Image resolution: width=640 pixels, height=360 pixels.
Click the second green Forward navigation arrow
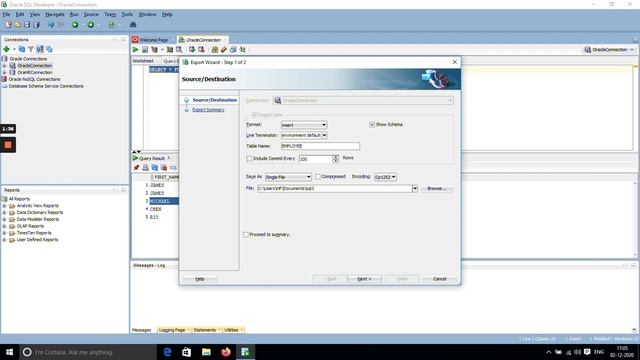(91, 25)
